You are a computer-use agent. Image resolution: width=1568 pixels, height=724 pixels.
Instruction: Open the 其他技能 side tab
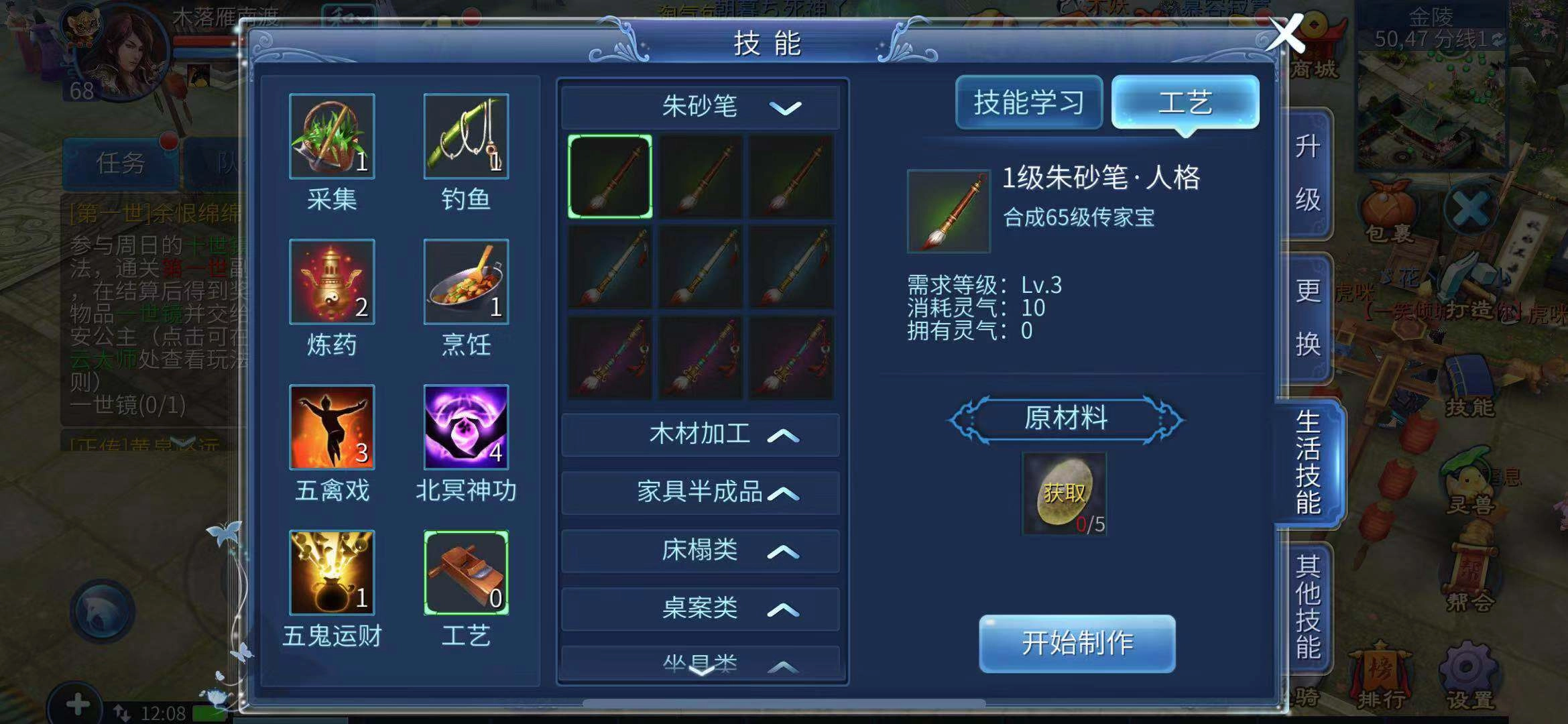[x=1307, y=607]
